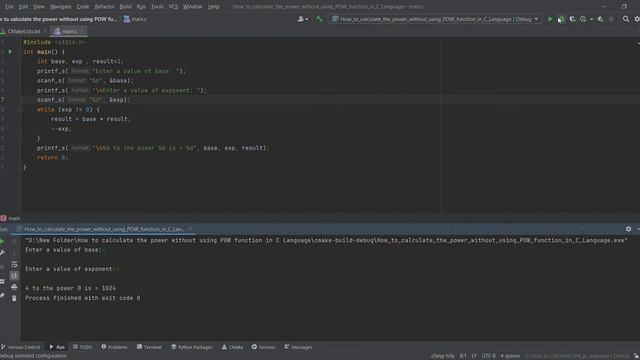Viewport: 640px width, 360px height.
Task: Click the wrench icon in the Run panel
Action: (2, 253)
